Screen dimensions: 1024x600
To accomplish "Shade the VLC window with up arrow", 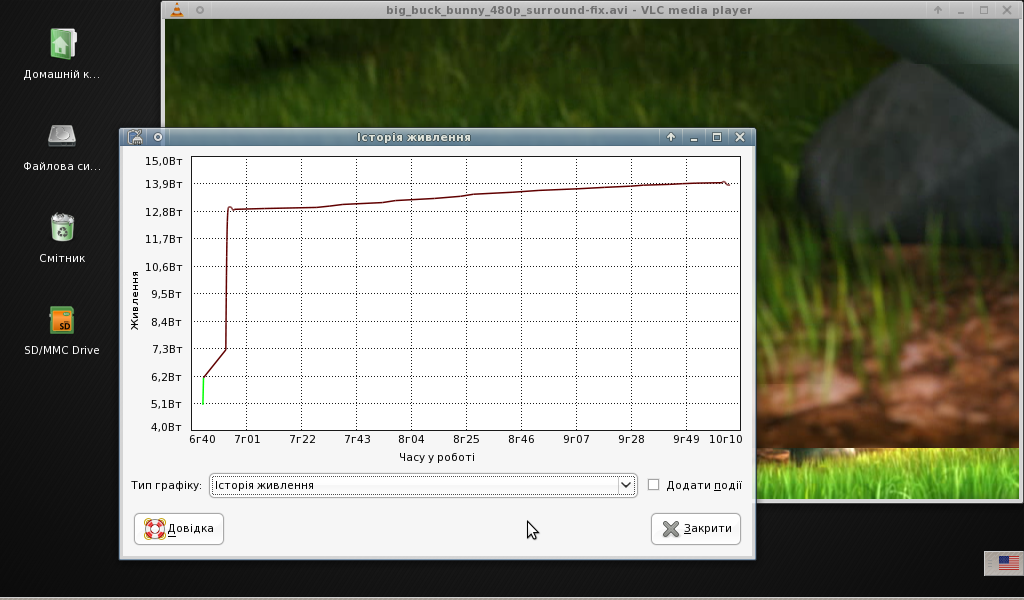I will pos(938,10).
